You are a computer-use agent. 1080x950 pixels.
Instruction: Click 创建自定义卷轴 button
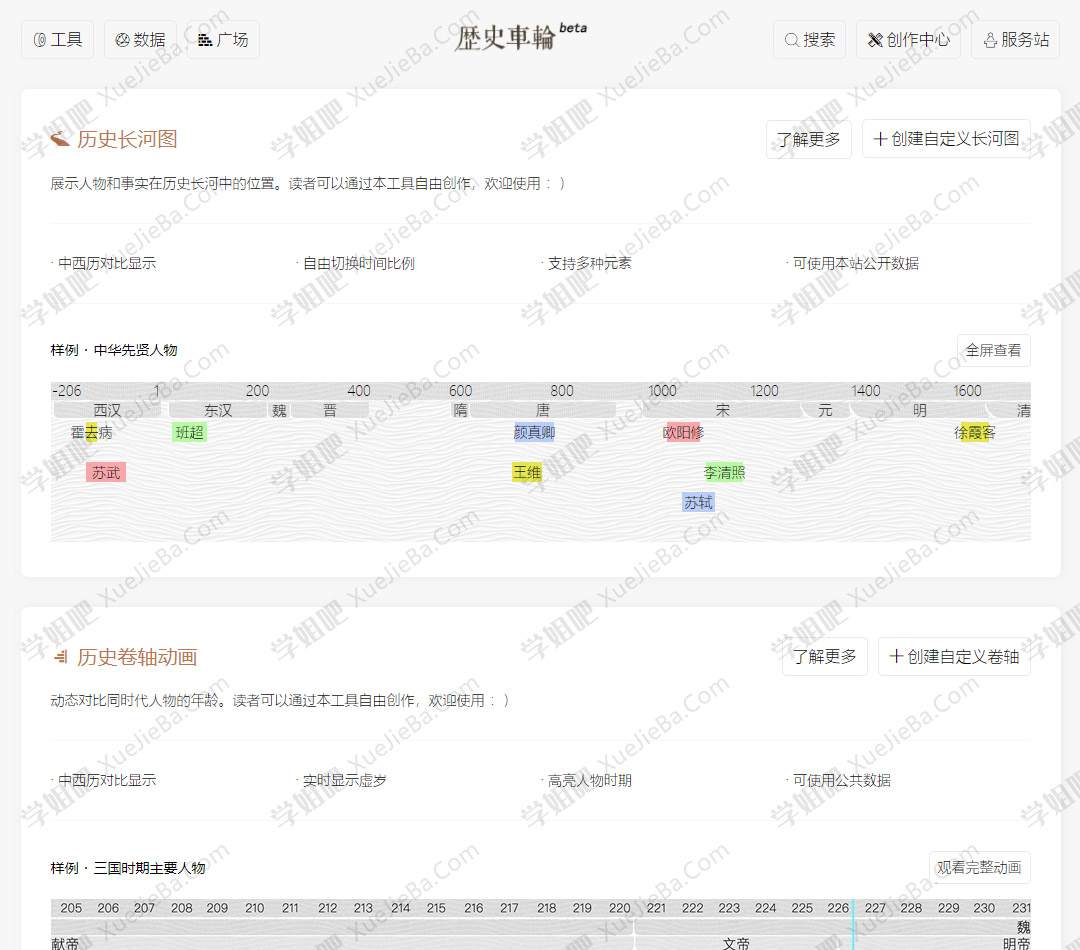tap(954, 657)
